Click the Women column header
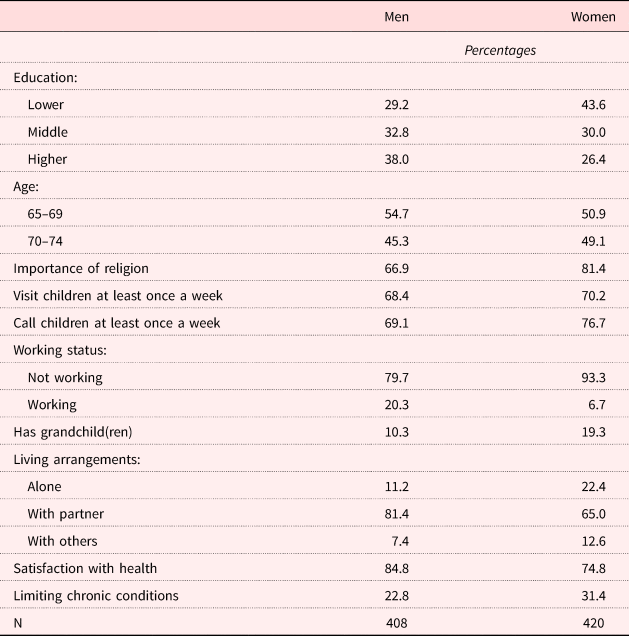629x636 pixels. (x=593, y=17)
